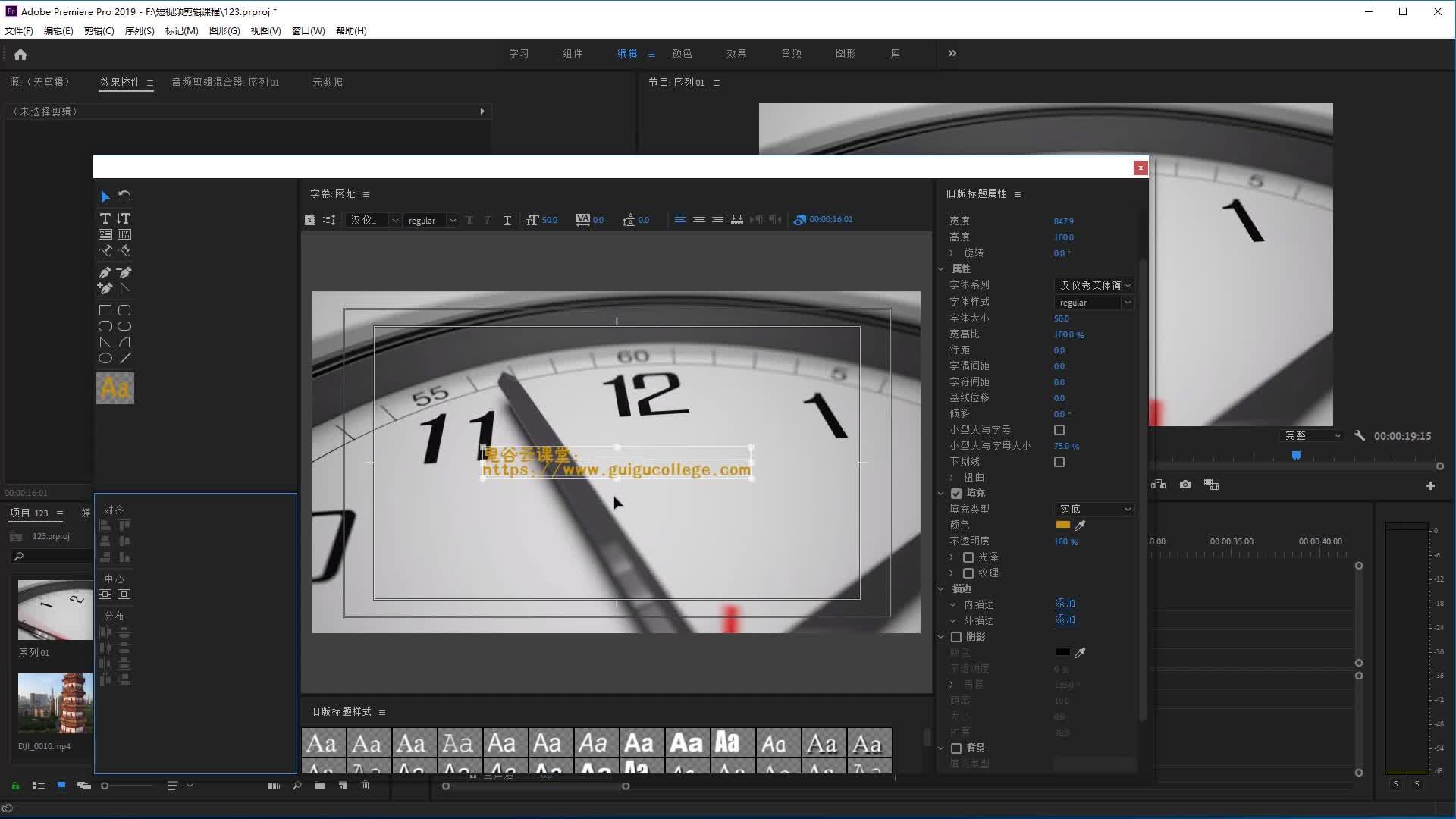The height and width of the screenshot is (819, 1456).
Task: Add an inner stroke
Action: pos(1065,604)
